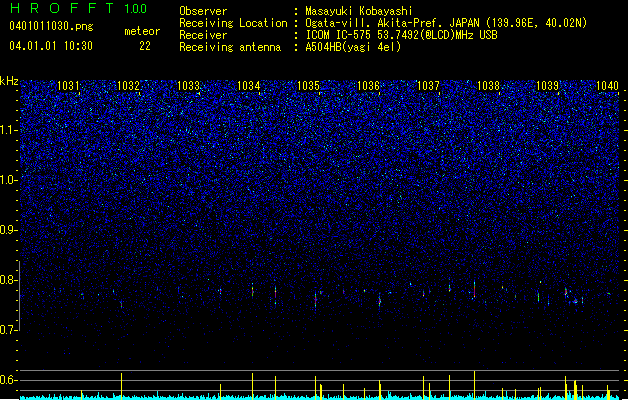Click the kHz axis unit label
This screenshot has width=629, height=400.
point(9,81)
